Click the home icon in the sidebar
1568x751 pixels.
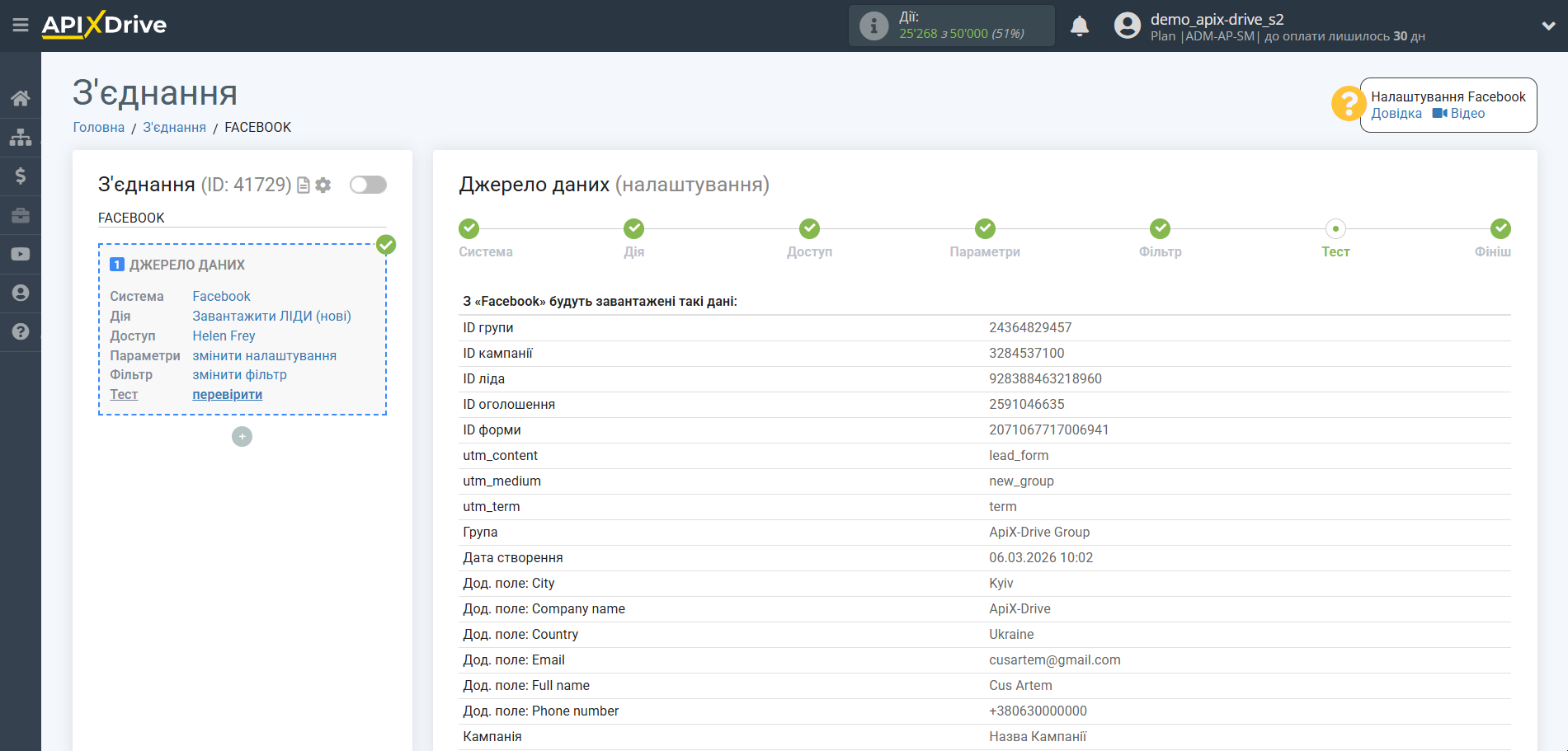point(21,99)
